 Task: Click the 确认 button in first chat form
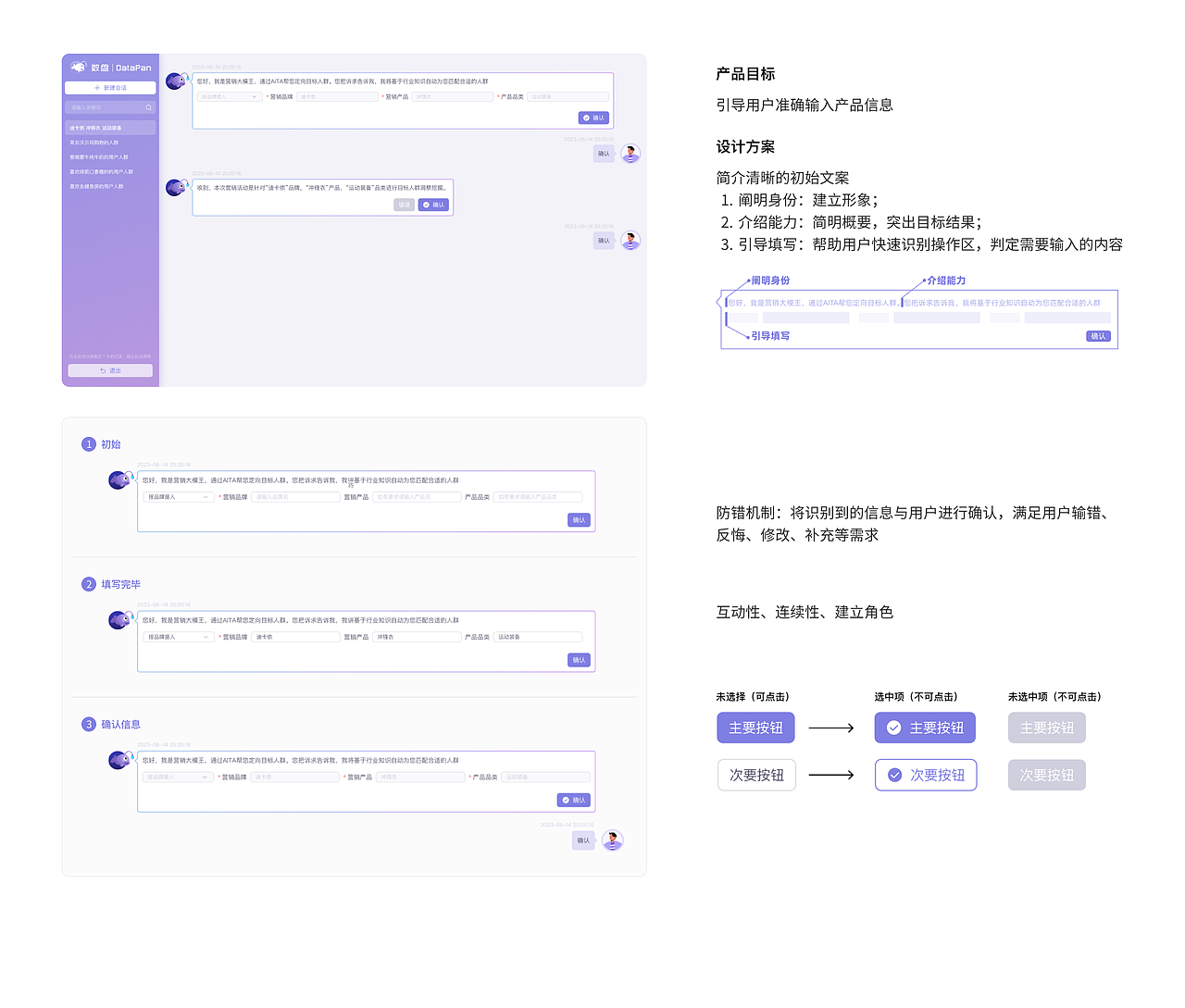593,118
